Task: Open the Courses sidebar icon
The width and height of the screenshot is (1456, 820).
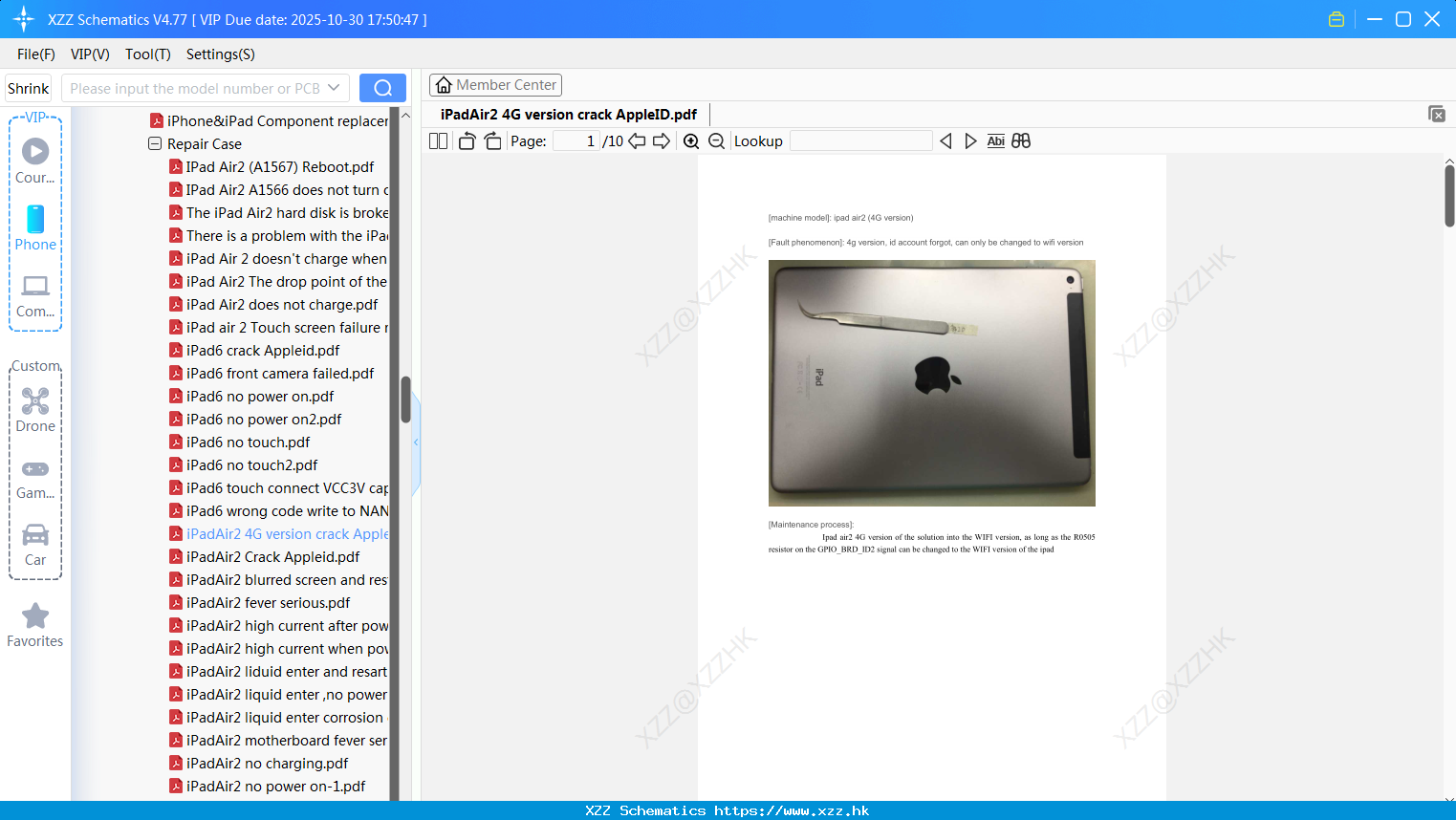Action: coord(35,161)
